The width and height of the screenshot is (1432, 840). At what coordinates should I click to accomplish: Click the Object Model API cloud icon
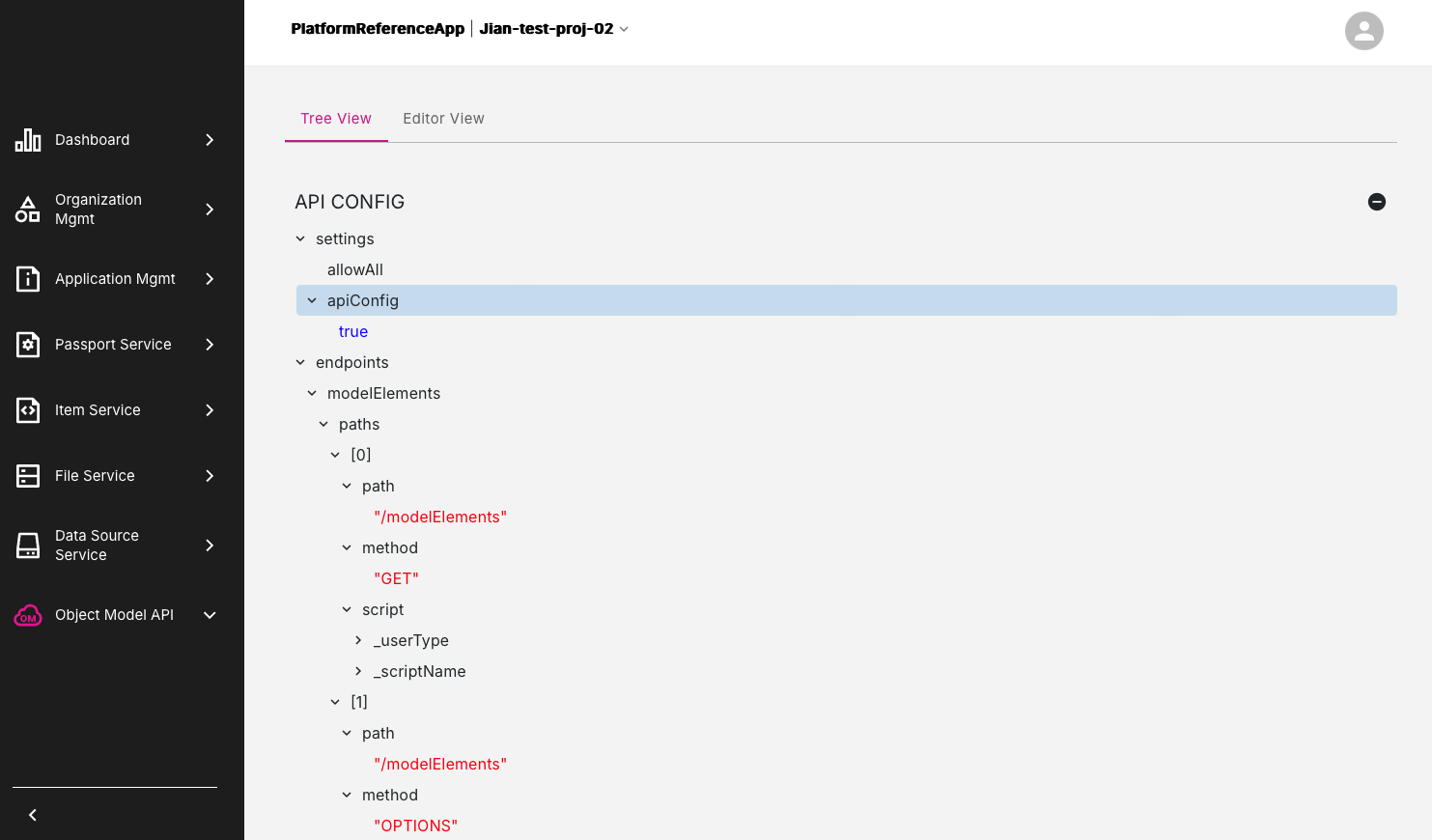(x=28, y=615)
